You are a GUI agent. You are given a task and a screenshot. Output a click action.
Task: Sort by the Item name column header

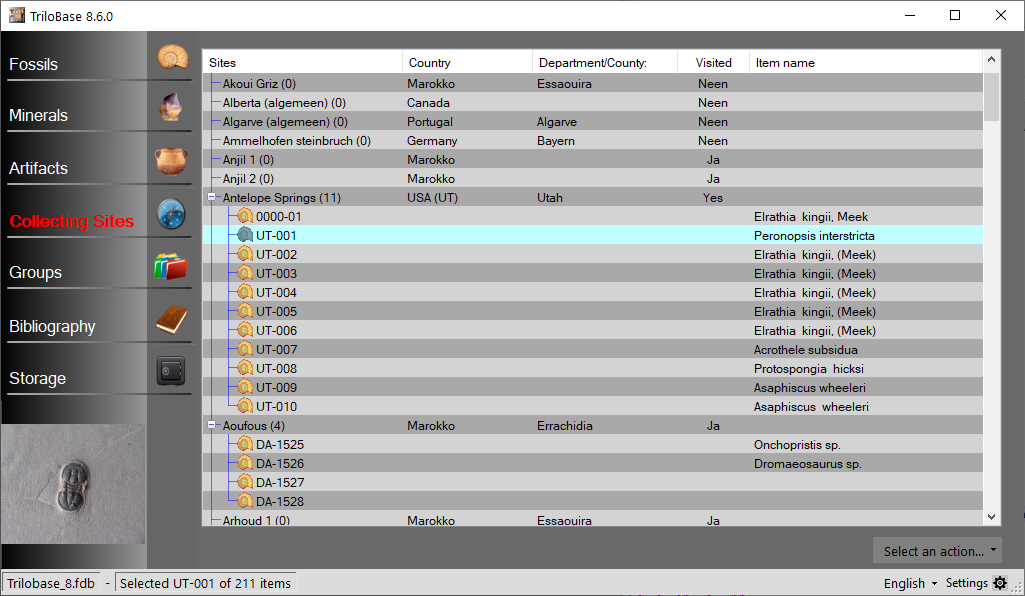(865, 63)
